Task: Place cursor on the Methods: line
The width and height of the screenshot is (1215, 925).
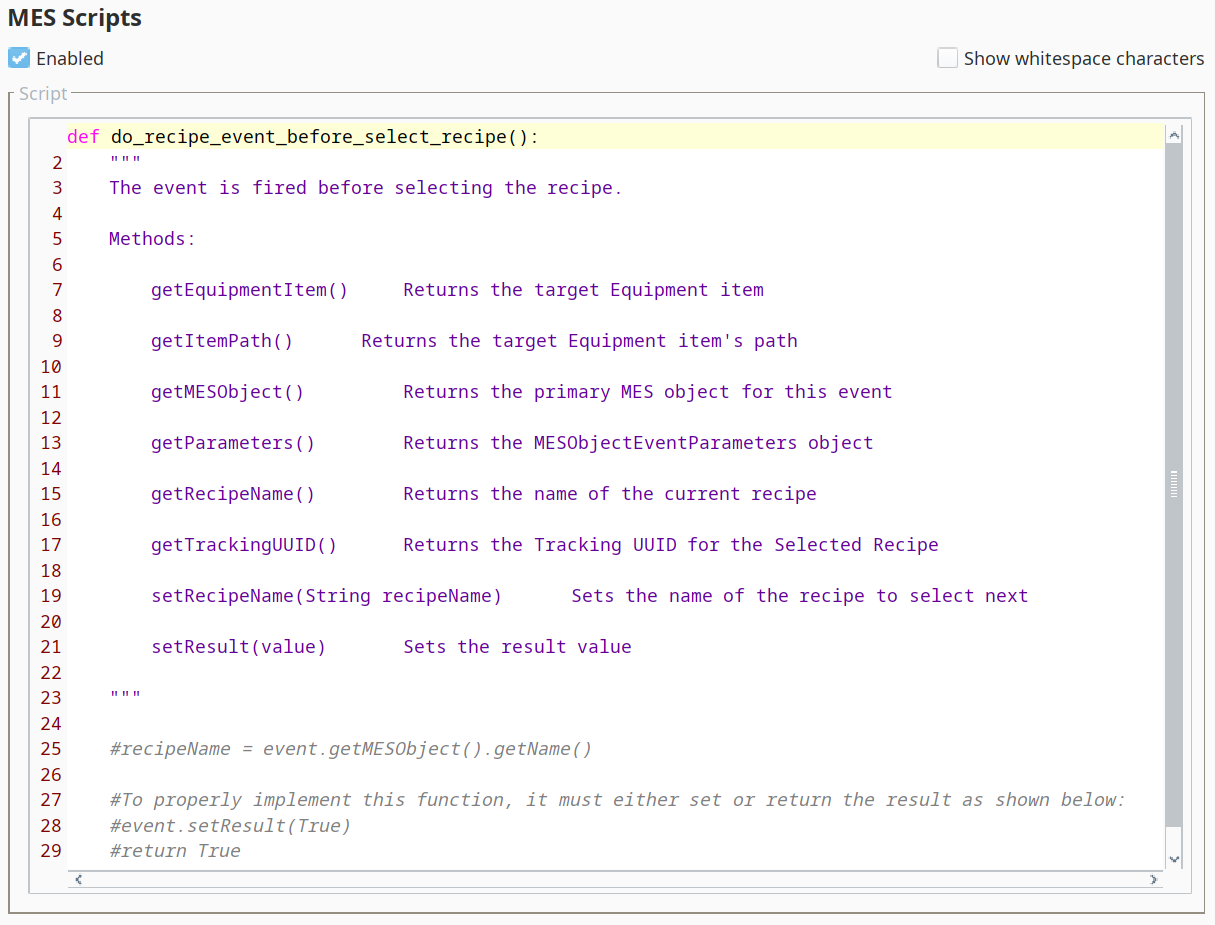Action: 152,239
